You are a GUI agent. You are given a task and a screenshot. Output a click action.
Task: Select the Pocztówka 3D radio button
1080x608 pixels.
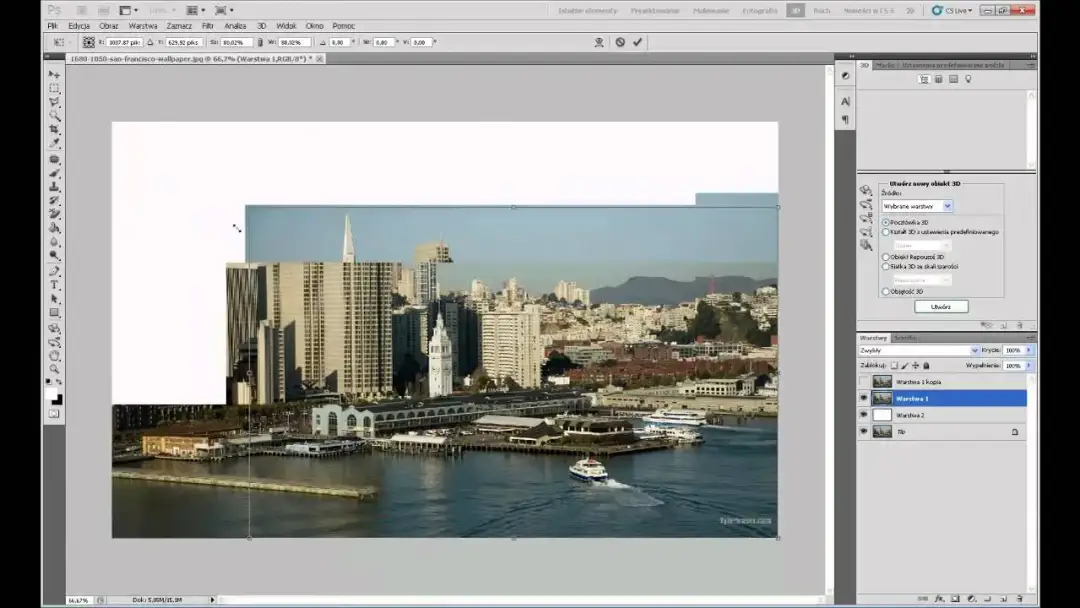click(885, 222)
